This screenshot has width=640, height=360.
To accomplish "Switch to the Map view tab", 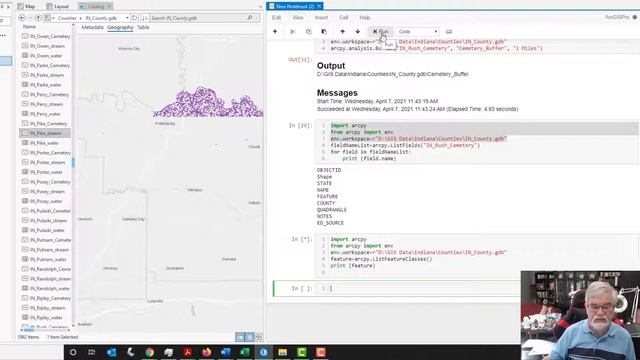I will [x=27, y=7].
